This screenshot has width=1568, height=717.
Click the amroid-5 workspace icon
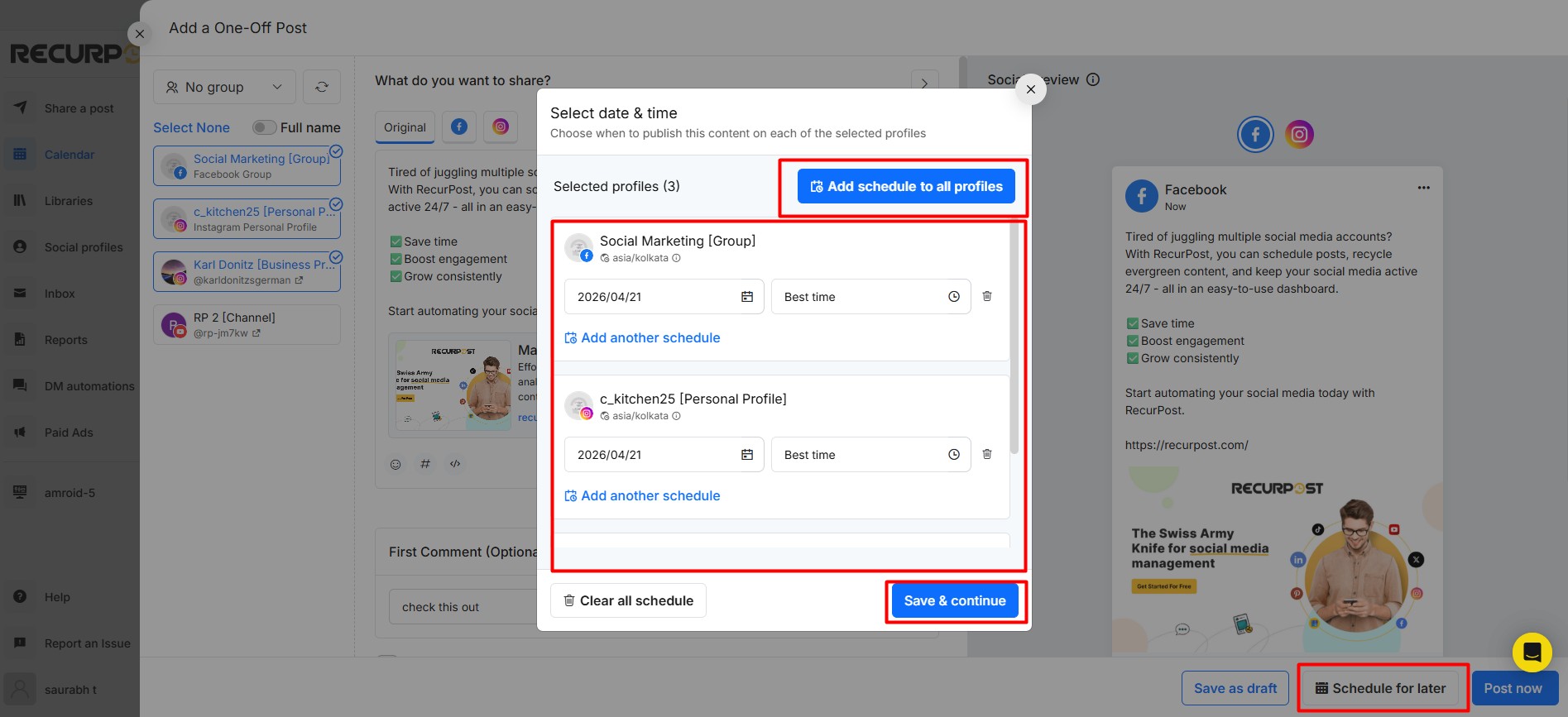[21, 492]
